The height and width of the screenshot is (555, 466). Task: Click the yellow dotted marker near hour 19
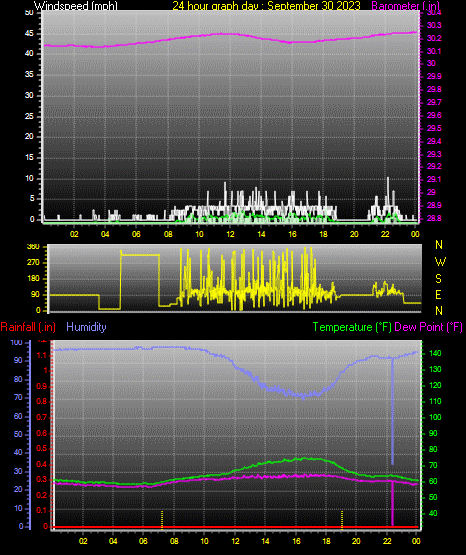[342, 520]
